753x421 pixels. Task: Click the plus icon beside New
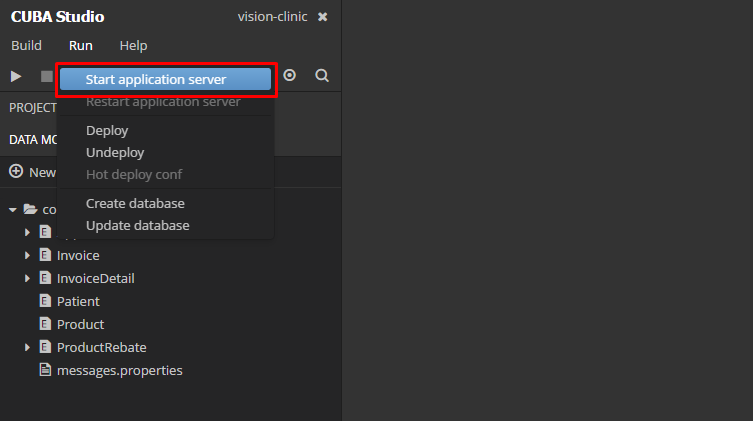pyautogui.click(x=16, y=172)
